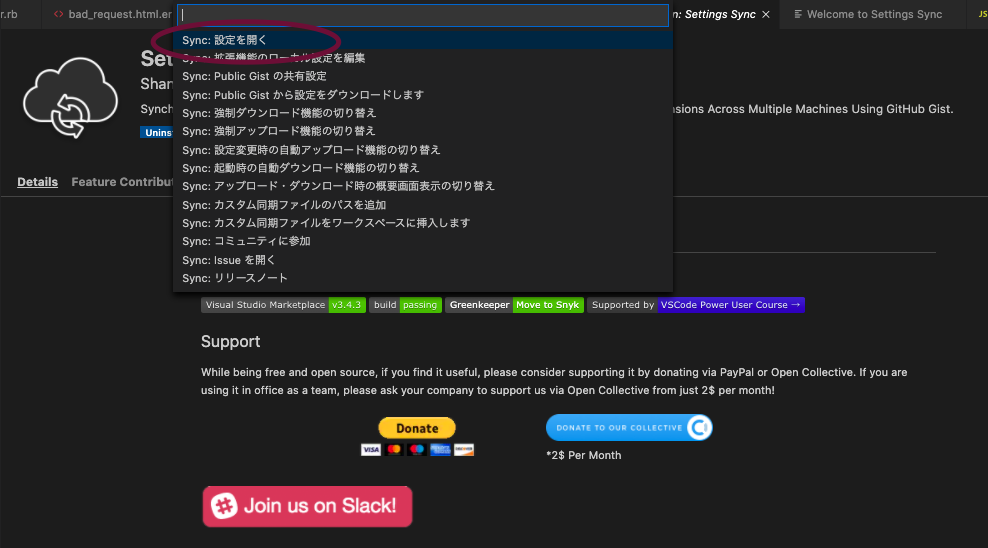
Task: Select 'Sync: 設定を開く' command
Action: (423, 40)
